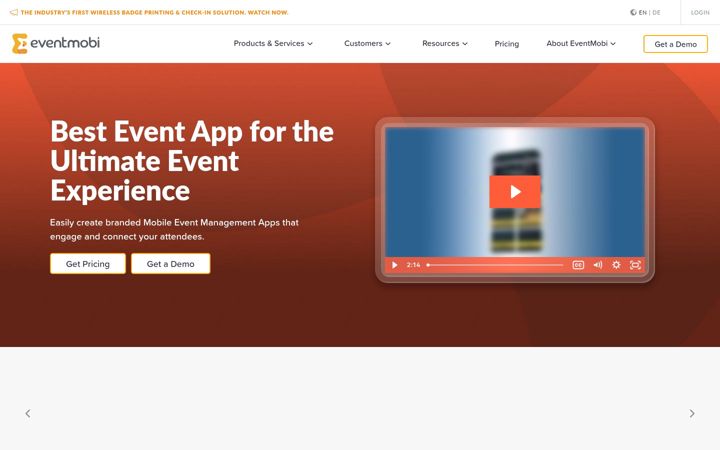Click the Get Pricing button
This screenshot has width=720, height=450.
88,264
